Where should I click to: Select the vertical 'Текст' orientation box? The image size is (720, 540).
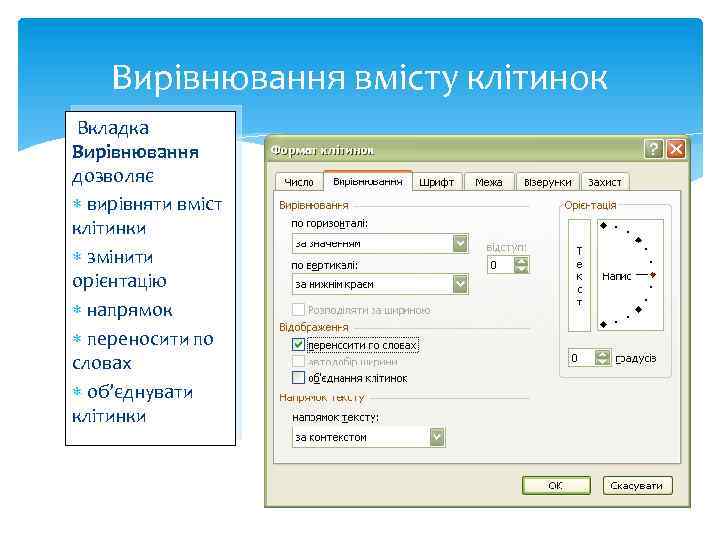[x=579, y=275]
